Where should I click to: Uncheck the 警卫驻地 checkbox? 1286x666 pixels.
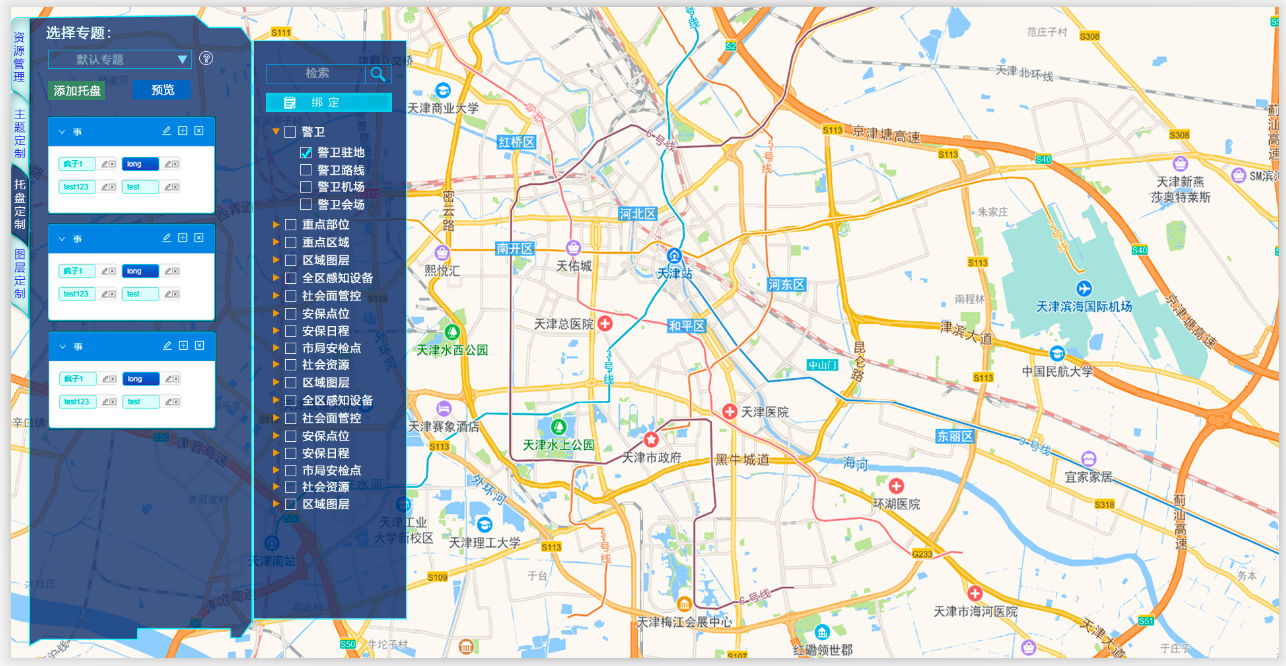(306, 153)
